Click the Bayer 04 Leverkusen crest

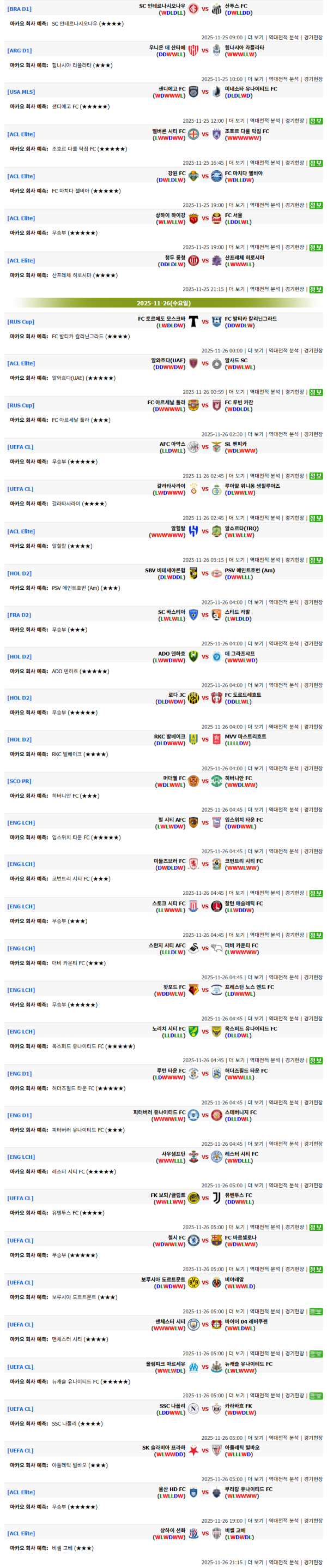[216, 1325]
